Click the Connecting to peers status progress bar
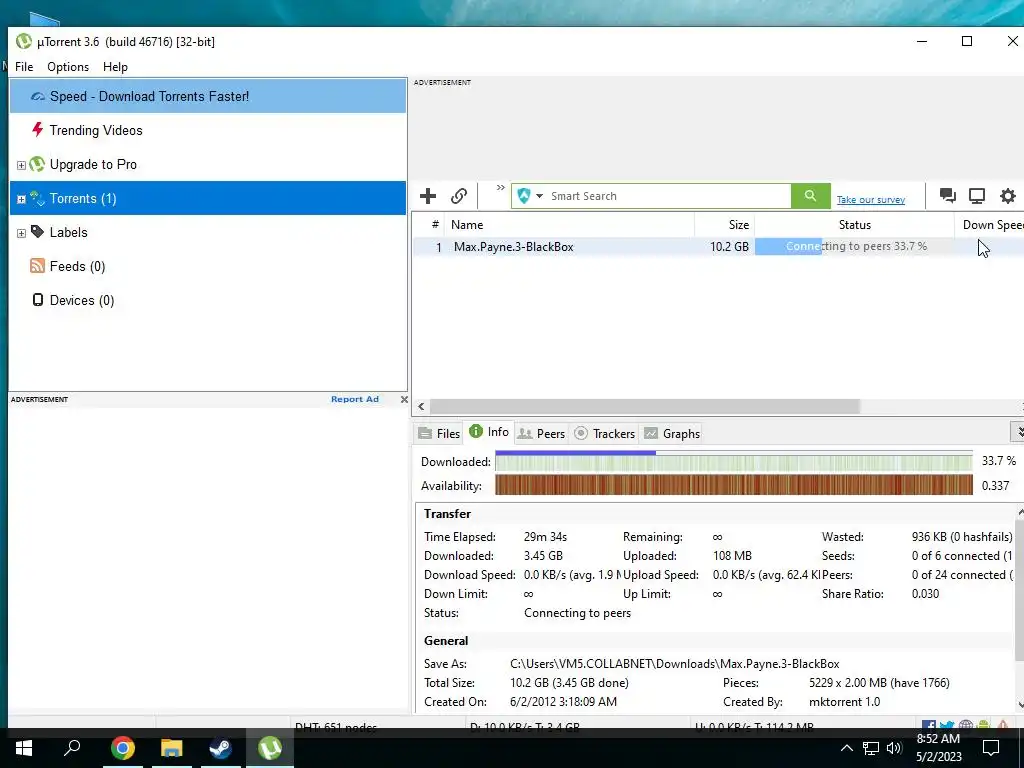The height and width of the screenshot is (768, 1024). pyautogui.click(x=854, y=246)
